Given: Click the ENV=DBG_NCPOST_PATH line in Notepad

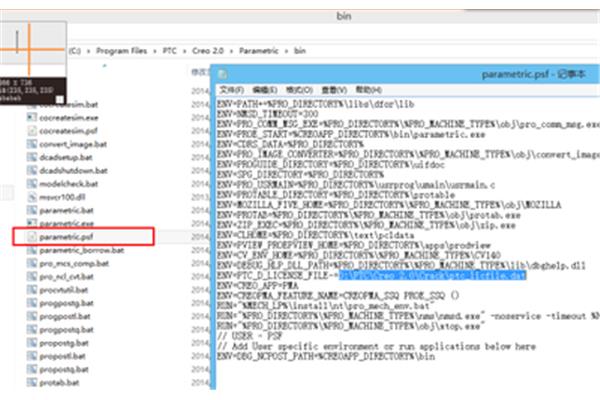Looking at the screenshot, I should [326, 356].
